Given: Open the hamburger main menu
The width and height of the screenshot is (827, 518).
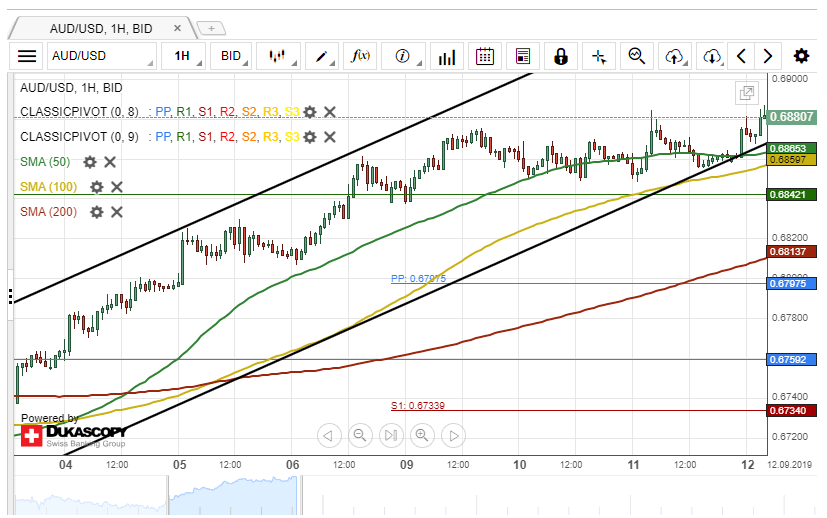Looking at the screenshot, I should [x=27, y=56].
